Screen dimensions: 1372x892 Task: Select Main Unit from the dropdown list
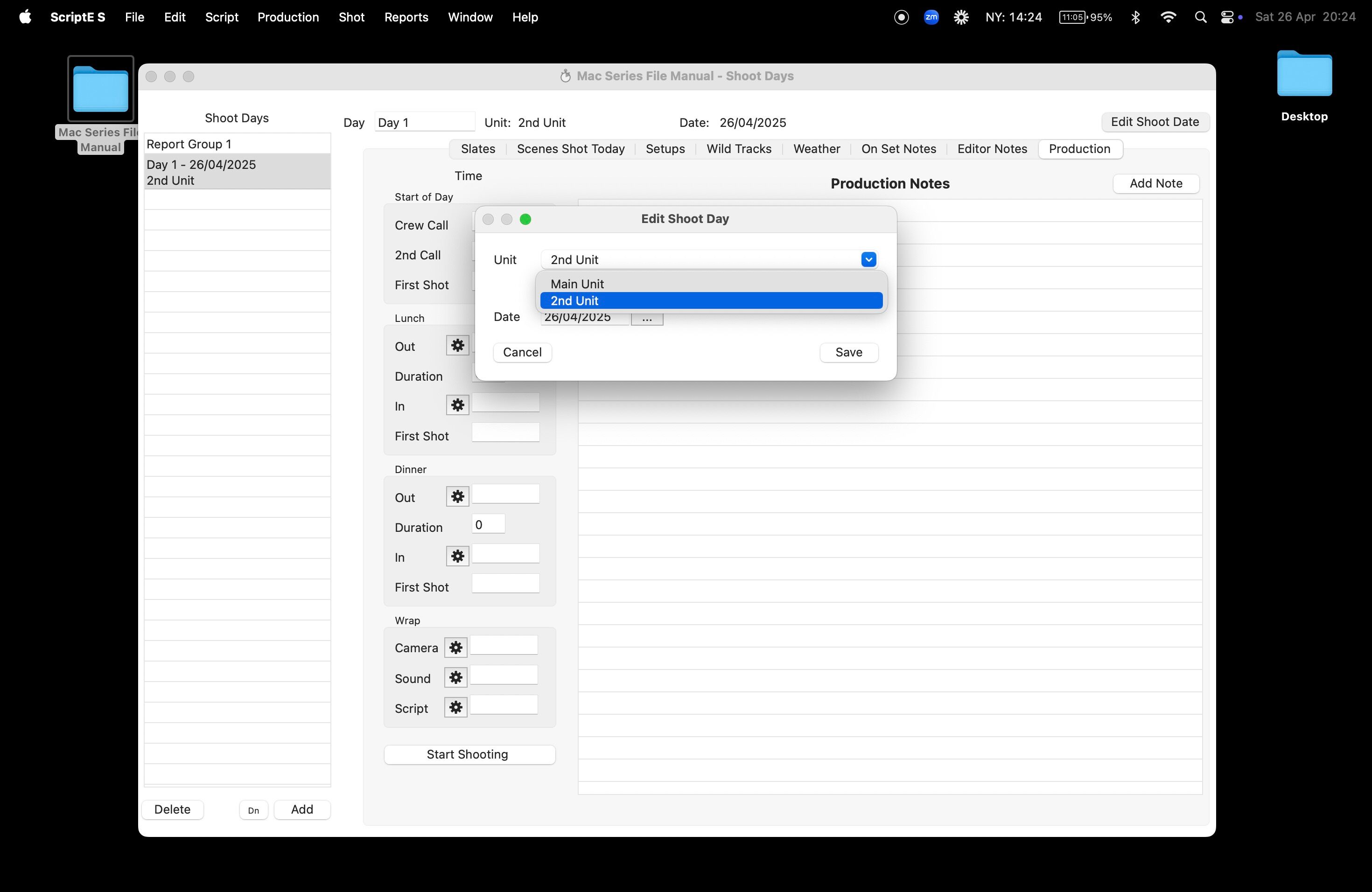pos(577,284)
